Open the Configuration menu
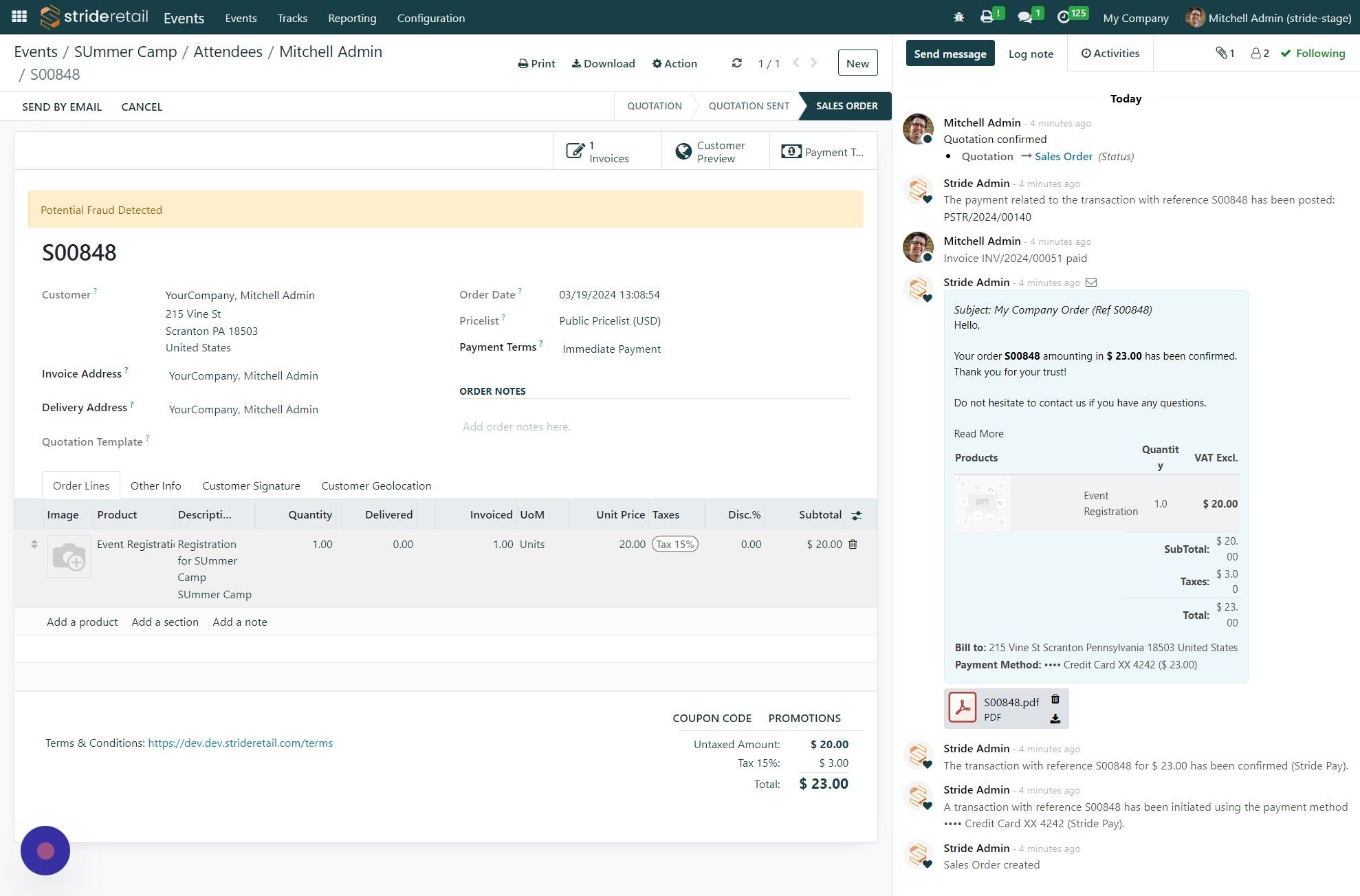Screen dimensions: 1360x896 pos(430,18)
